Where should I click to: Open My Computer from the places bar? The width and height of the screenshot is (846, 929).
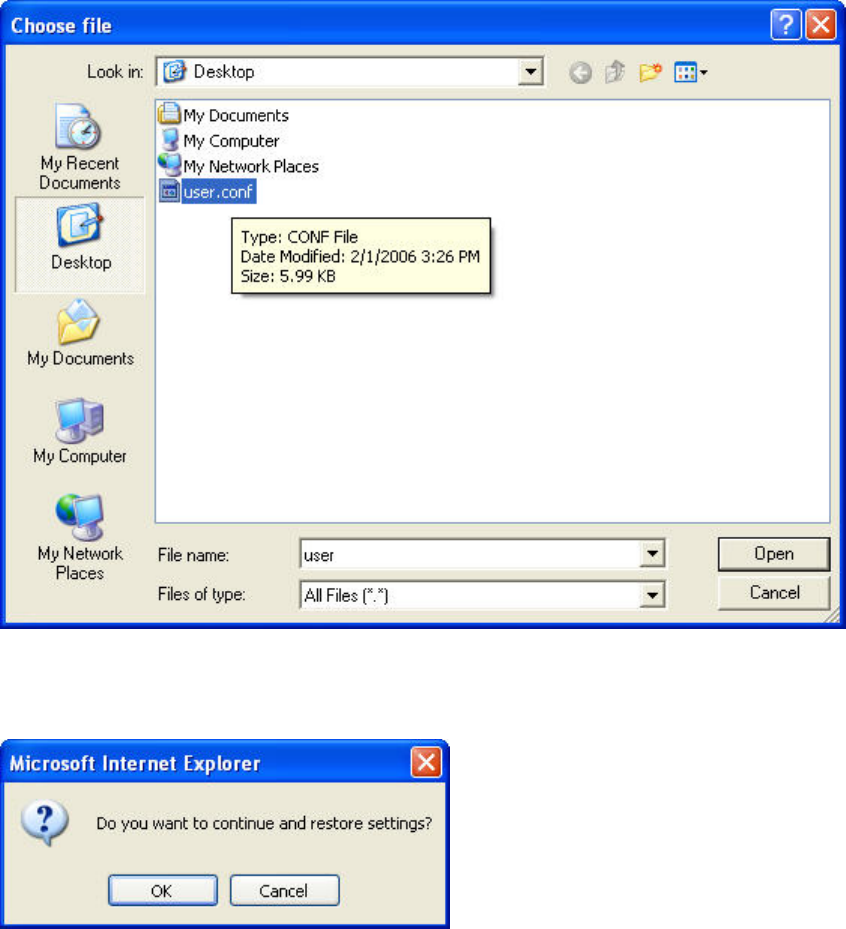pos(80,431)
